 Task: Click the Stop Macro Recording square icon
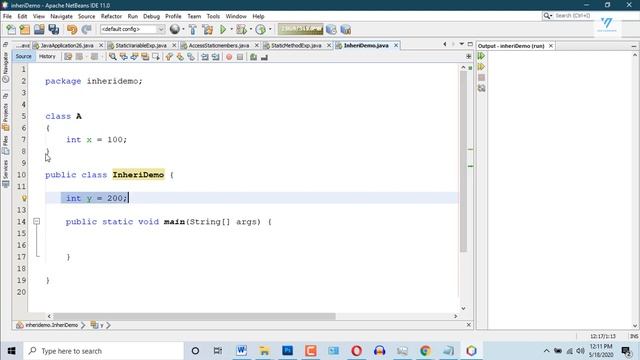pos(240,57)
